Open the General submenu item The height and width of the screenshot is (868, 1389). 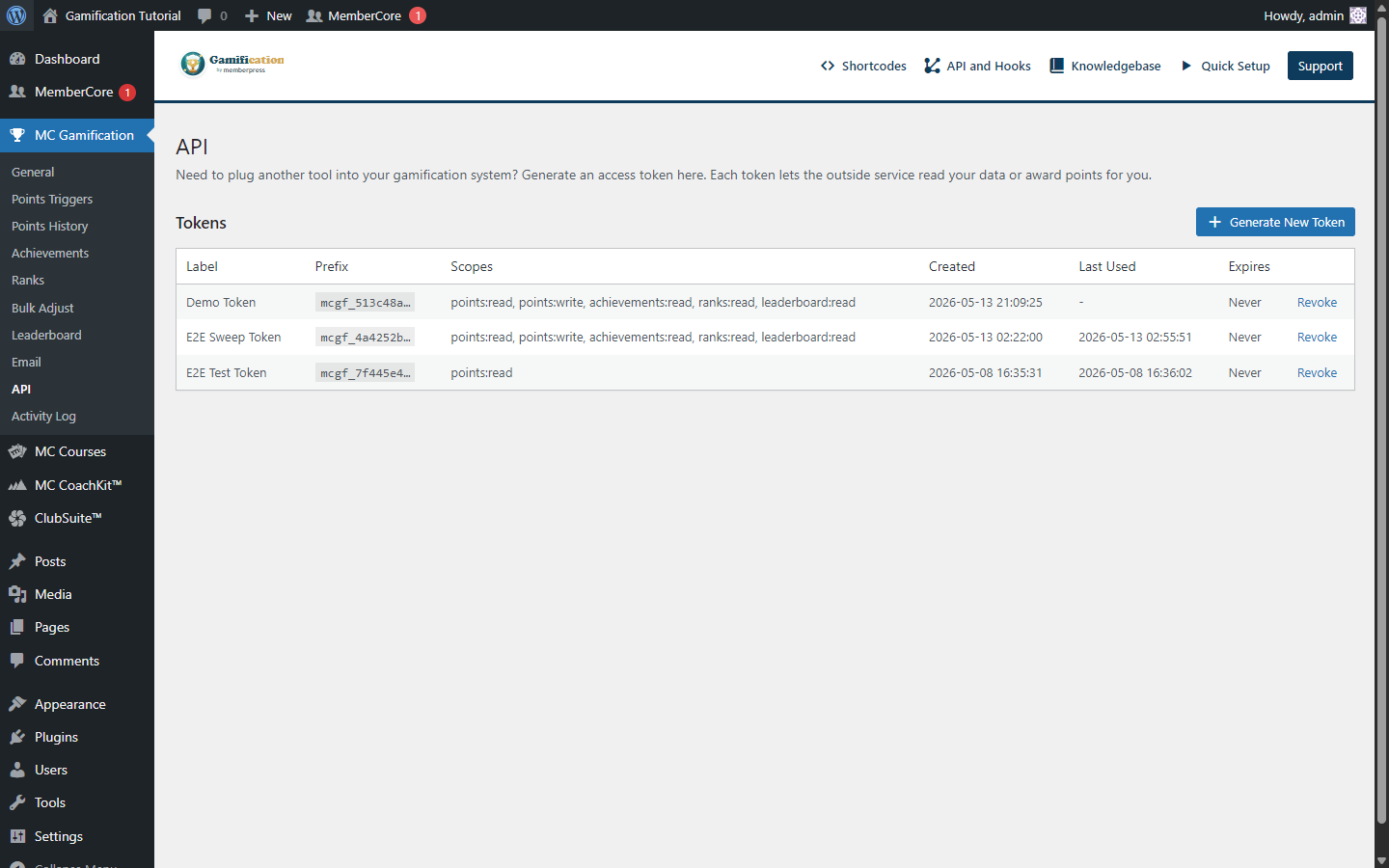point(33,172)
